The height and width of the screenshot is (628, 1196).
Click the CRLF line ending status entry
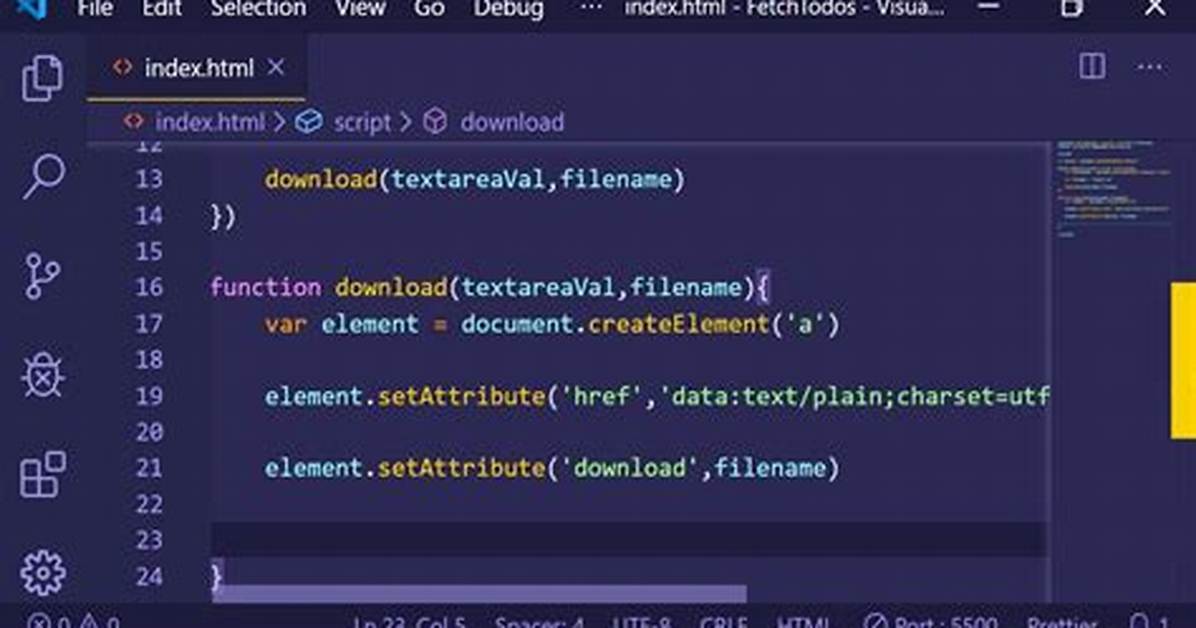coord(723,622)
